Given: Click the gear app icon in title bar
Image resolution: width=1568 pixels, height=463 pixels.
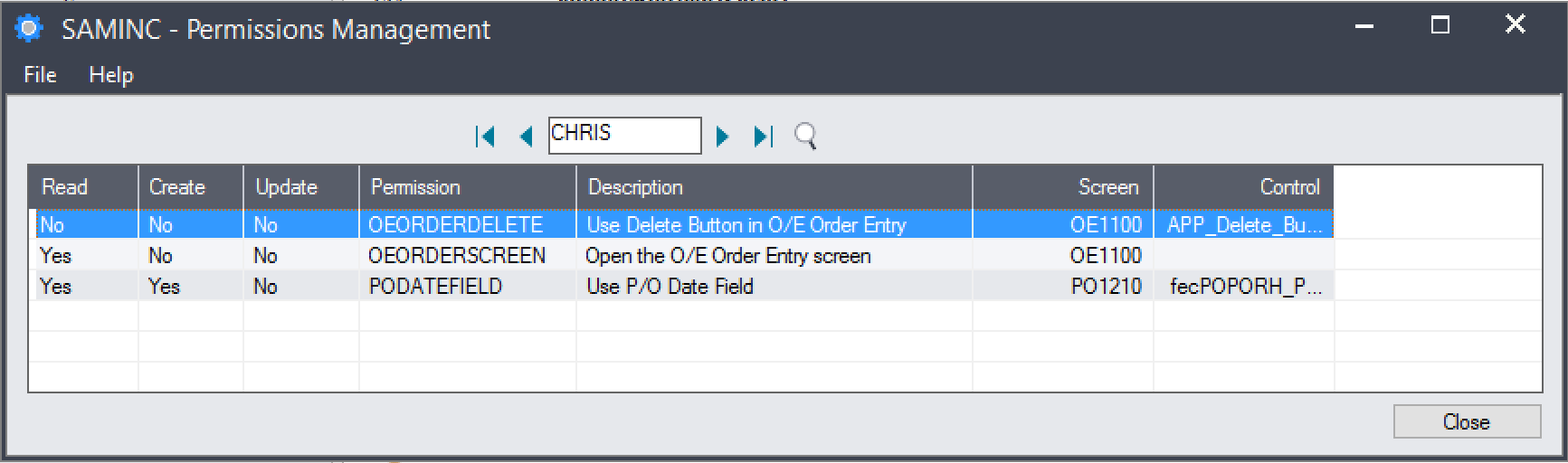Looking at the screenshot, I should pyautogui.click(x=29, y=29).
